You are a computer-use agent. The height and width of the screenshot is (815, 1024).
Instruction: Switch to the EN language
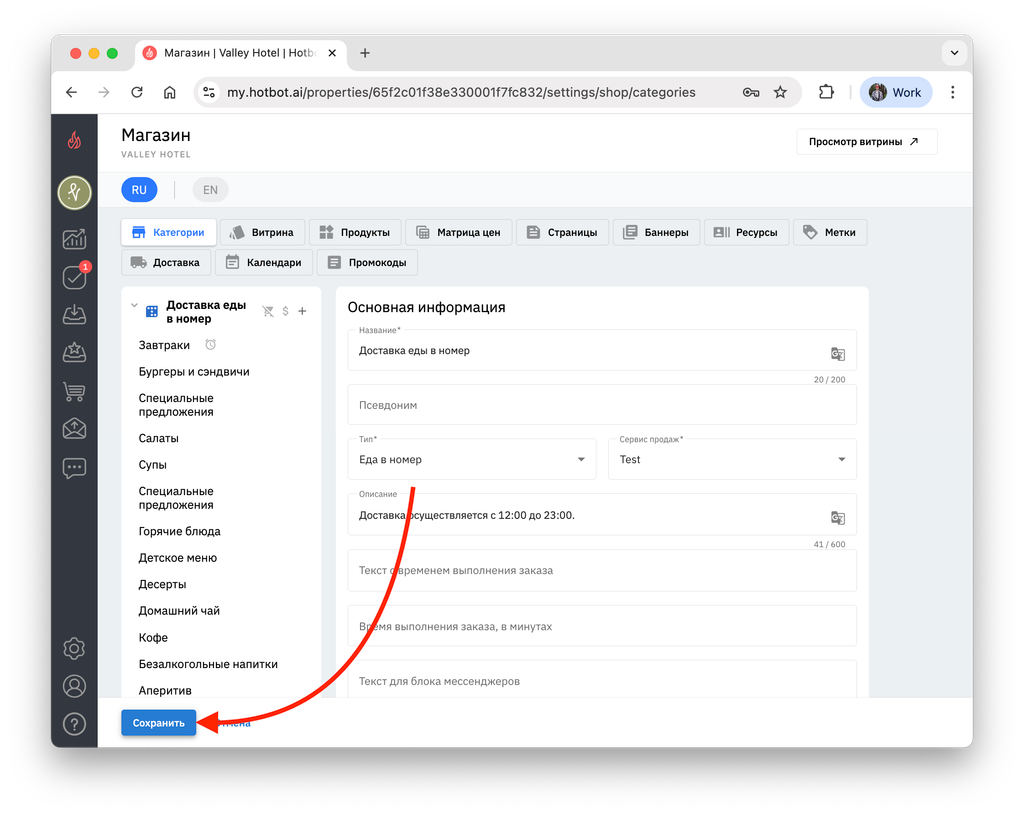(x=210, y=190)
